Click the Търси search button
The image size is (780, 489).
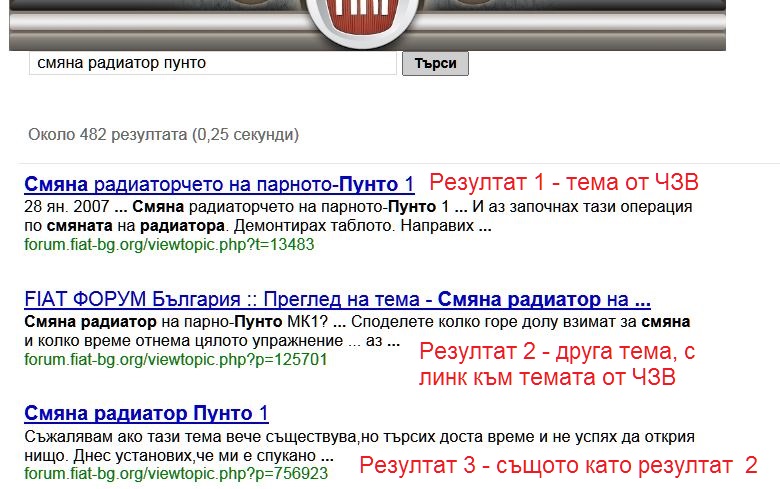point(435,64)
